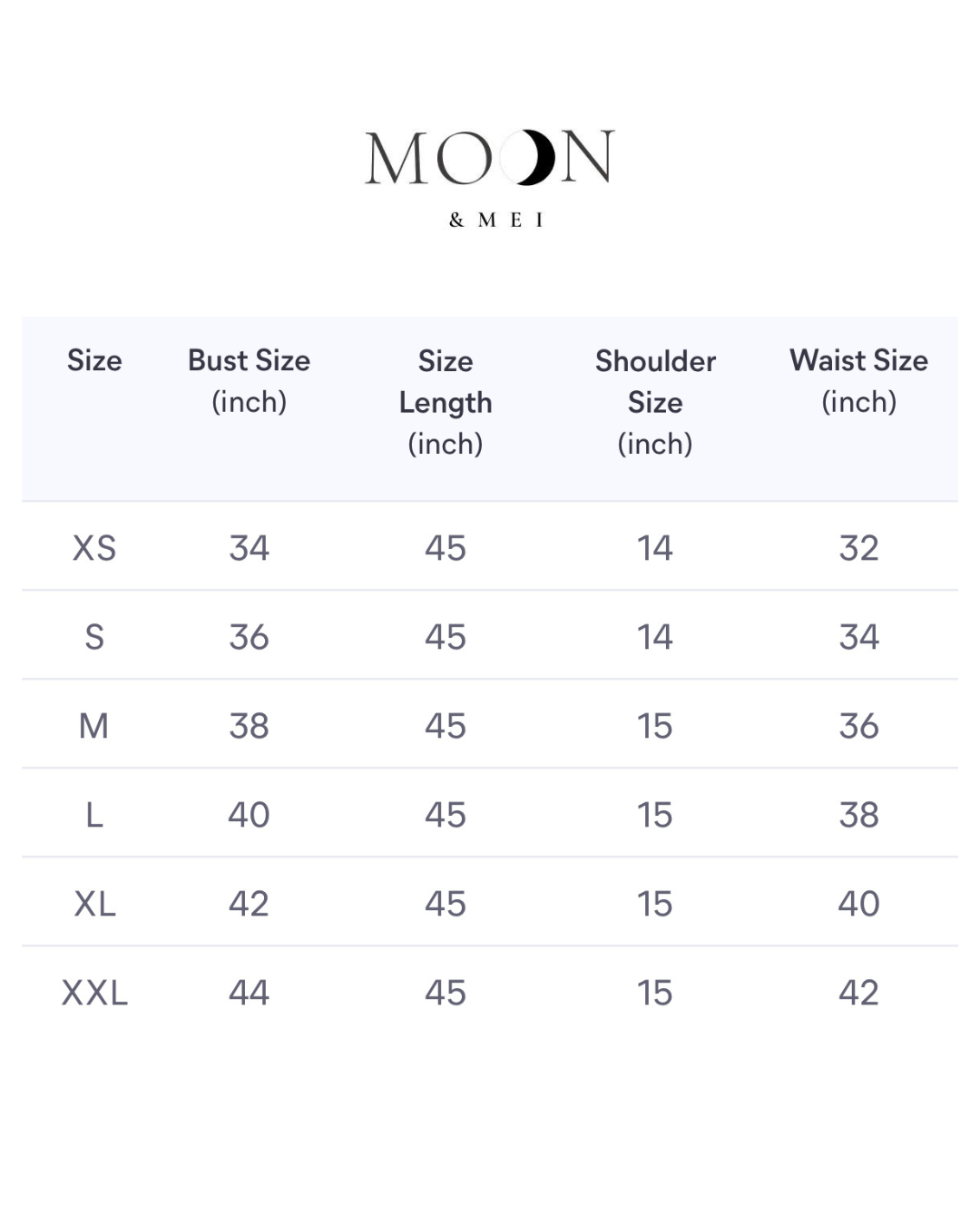Click the bust size value 38 for M
This screenshot has width=980, height=1225.
(249, 726)
